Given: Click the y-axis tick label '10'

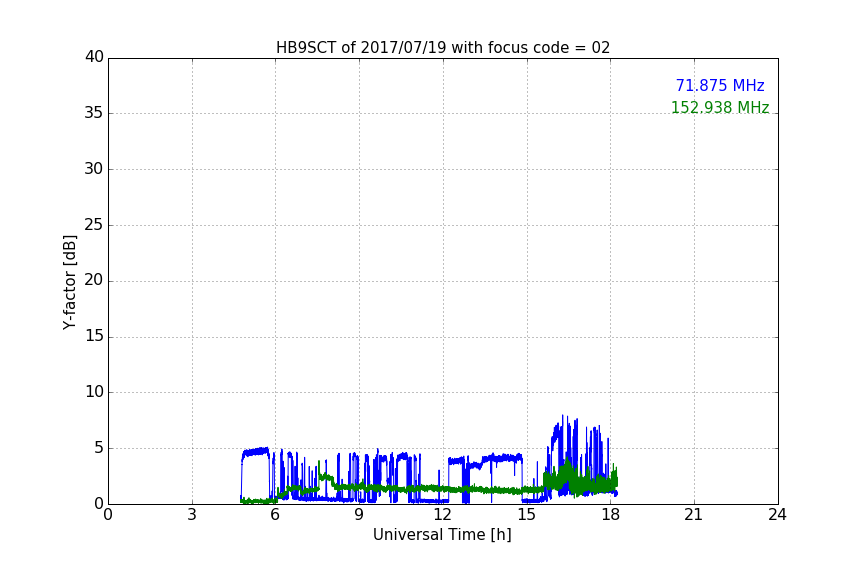Looking at the screenshot, I should click(x=94, y=392).
